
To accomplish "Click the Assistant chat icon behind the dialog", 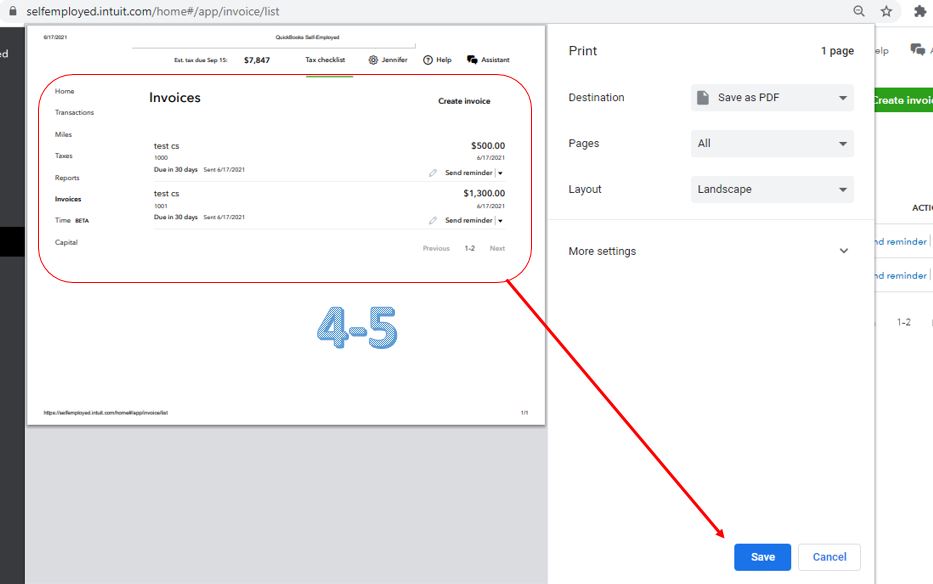I will pos(917,49).
